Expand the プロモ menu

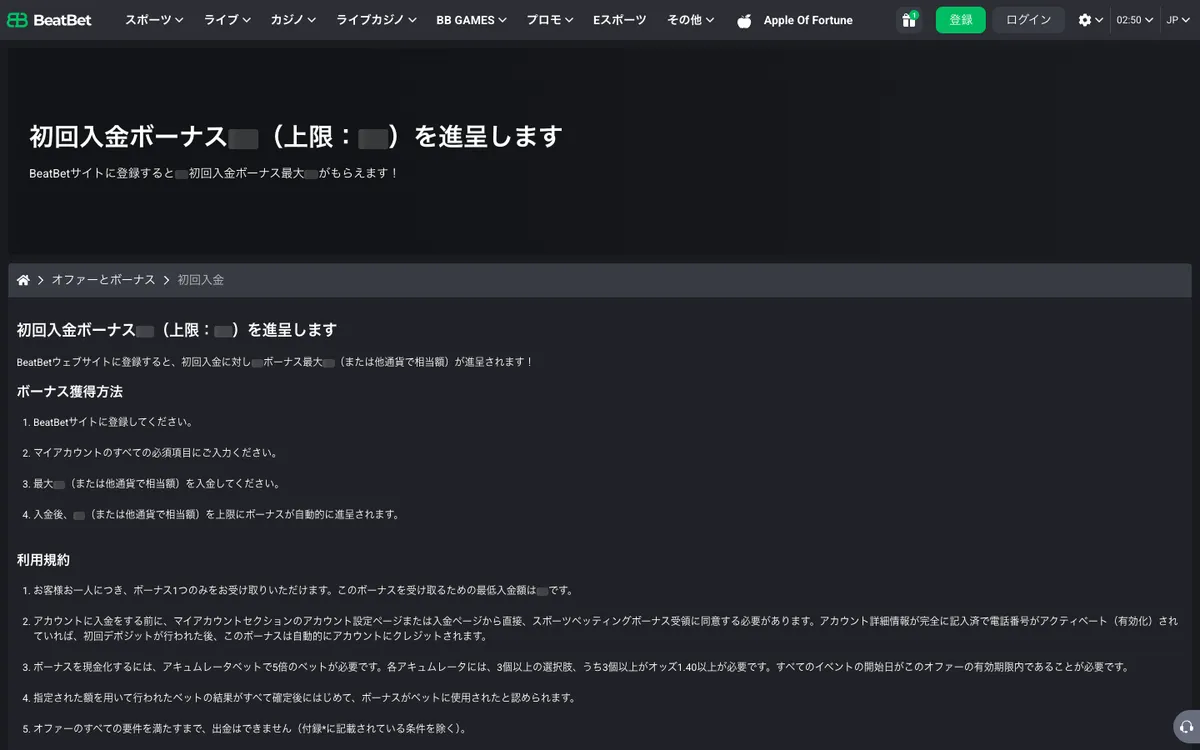(550, 20)
